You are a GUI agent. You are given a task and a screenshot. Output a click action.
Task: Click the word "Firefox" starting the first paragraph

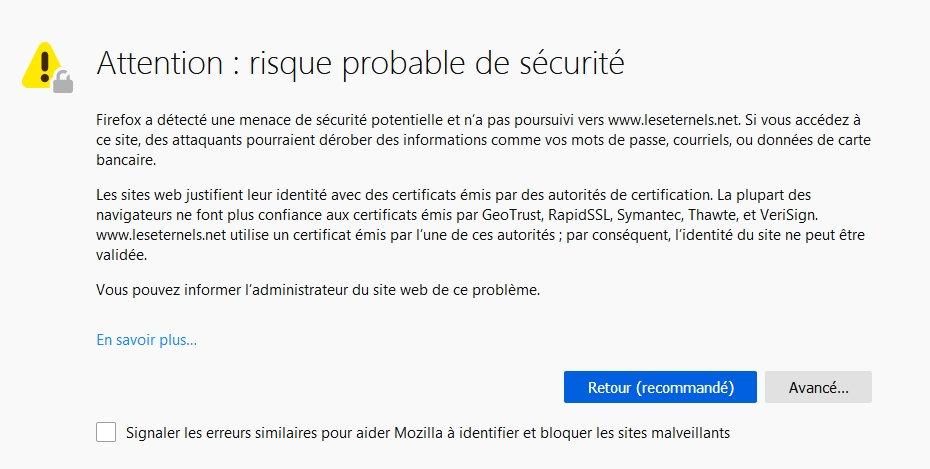pyautogui.click(x=118, y=117)
